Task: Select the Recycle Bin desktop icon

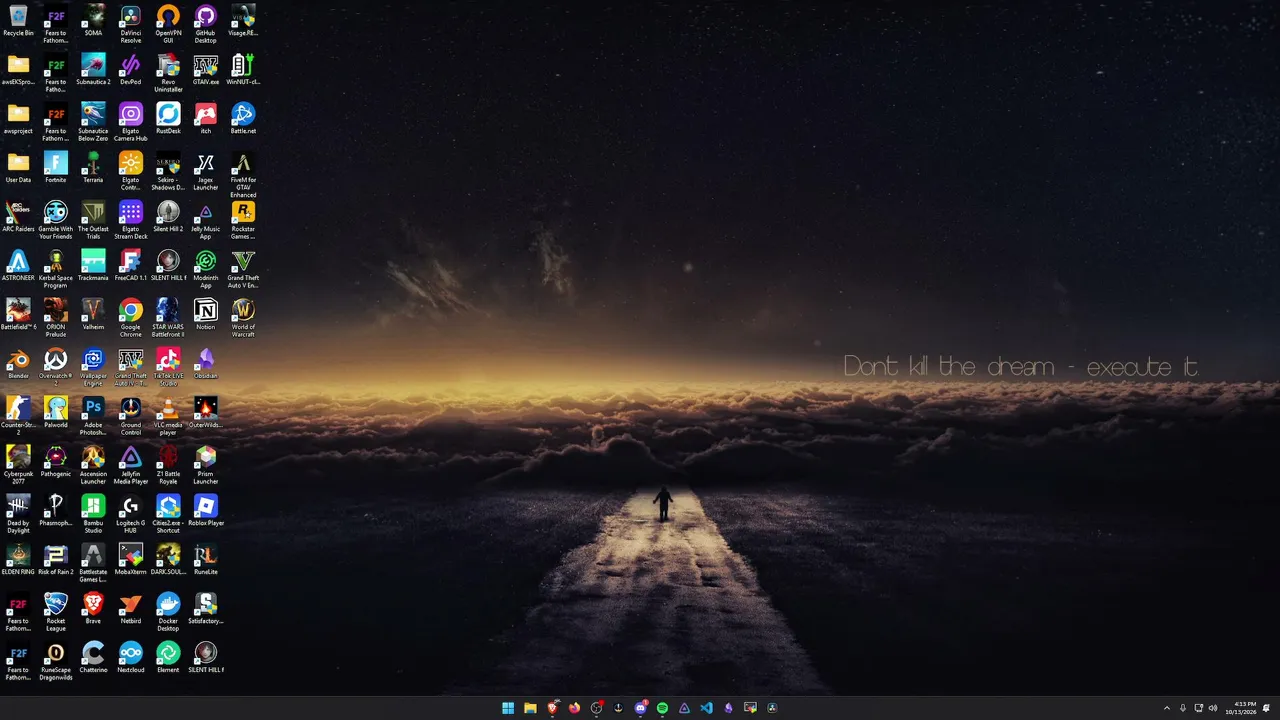Action: [x=18, y=21]
